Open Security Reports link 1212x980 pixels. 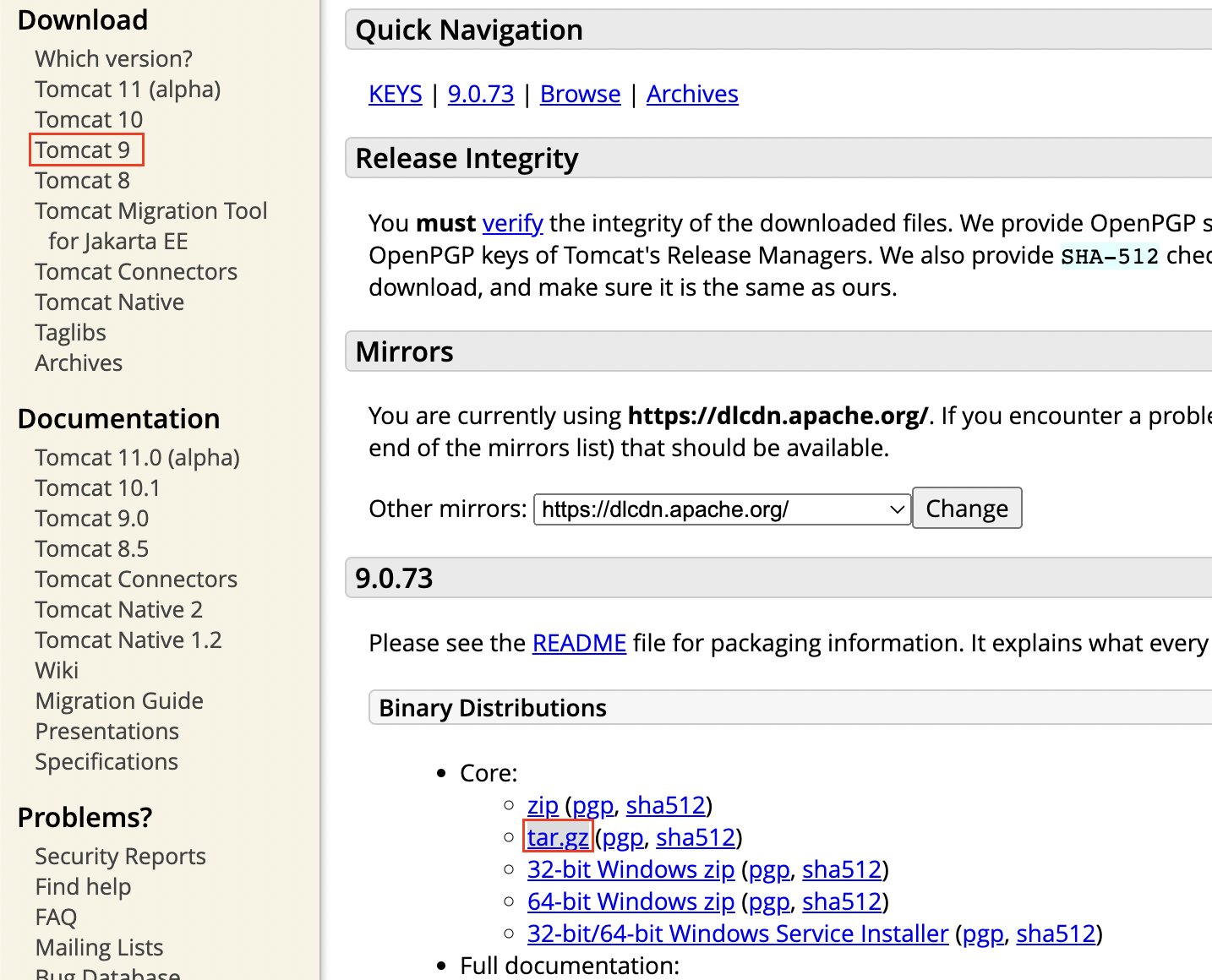tap(121, 856)
